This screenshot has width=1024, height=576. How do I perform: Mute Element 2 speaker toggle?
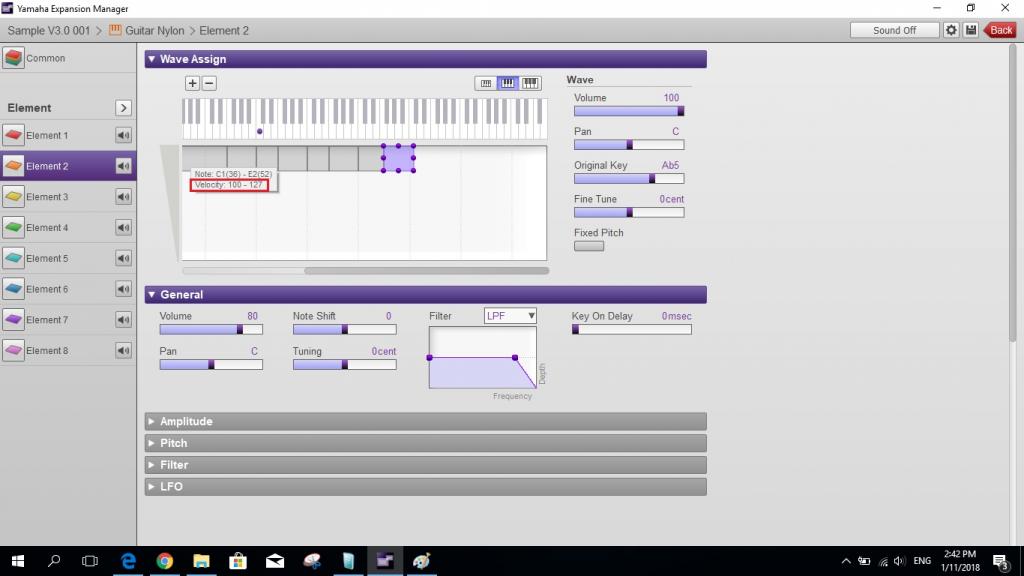[x=123, y=166]
